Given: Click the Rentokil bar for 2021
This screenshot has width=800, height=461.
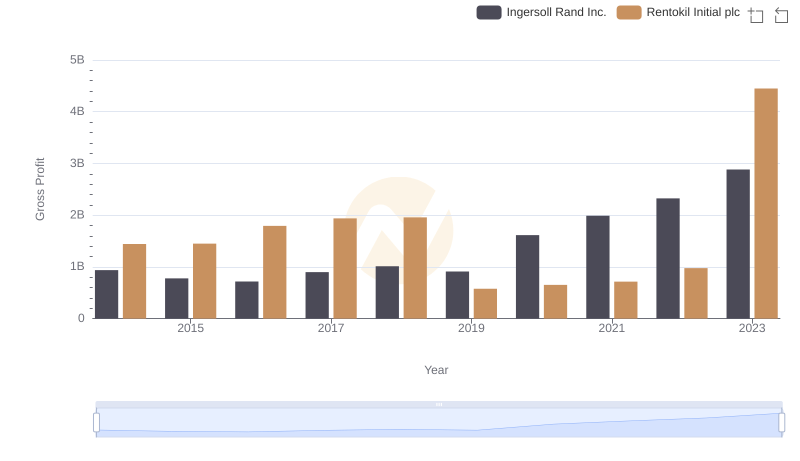Looking at the screenshot, I should pos(626,300).
